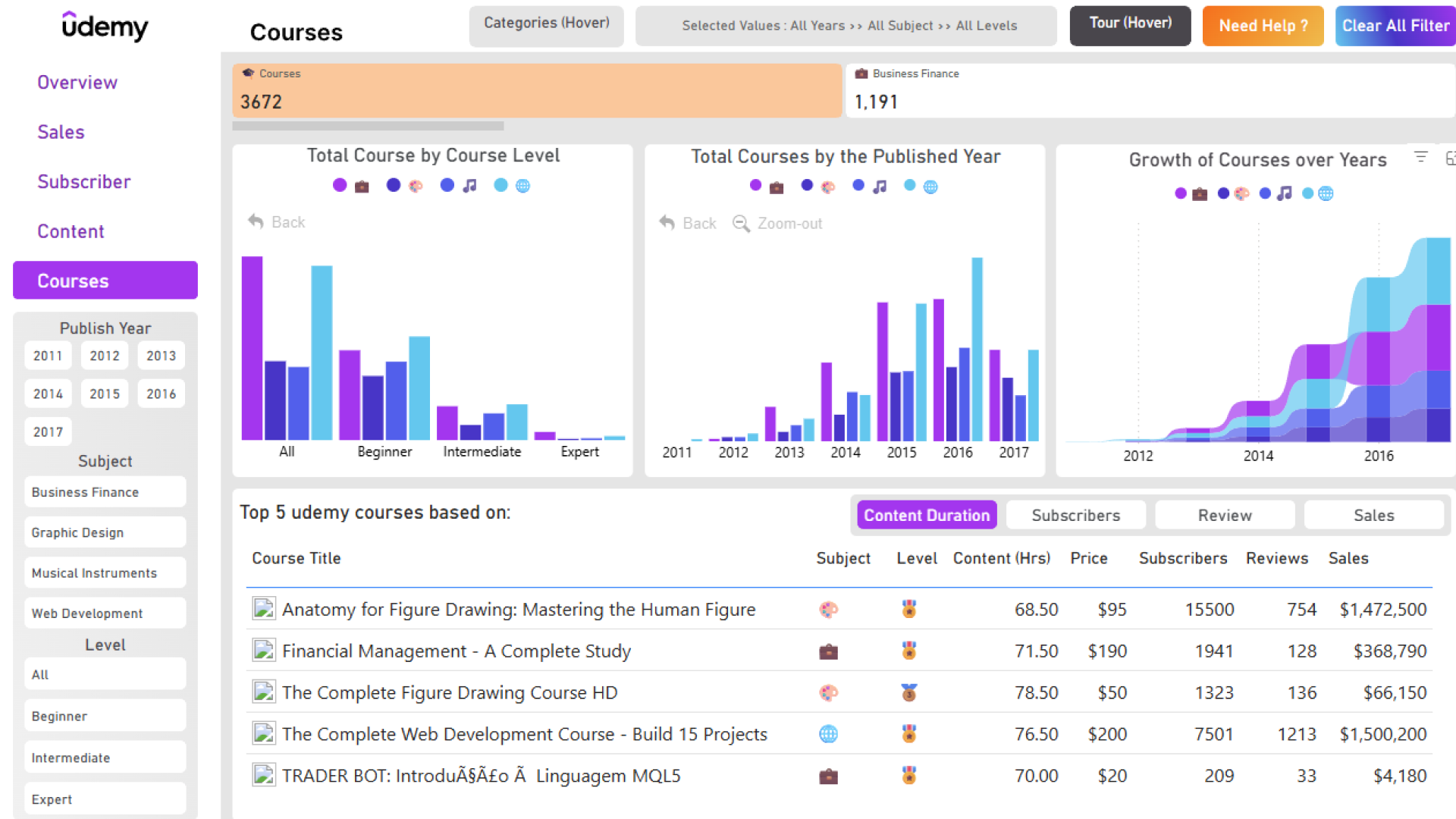Click Back arrow in Course Level chart
The image size is (1456, 819).
pyautogui.click(x=256, y=221)
